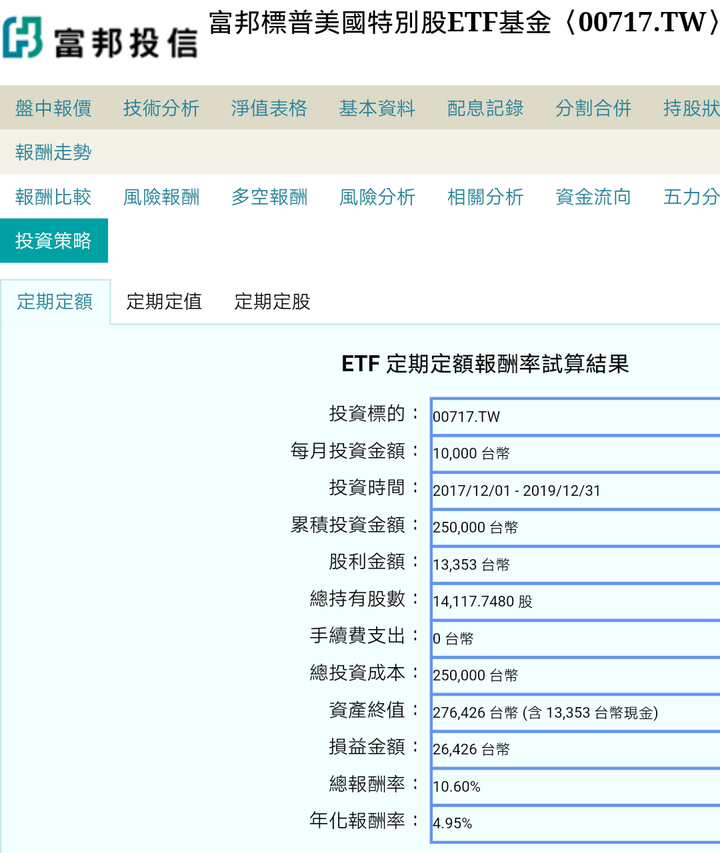
Task: Switch to the 定期定值 tab
Action: click(x=164, y=301)
